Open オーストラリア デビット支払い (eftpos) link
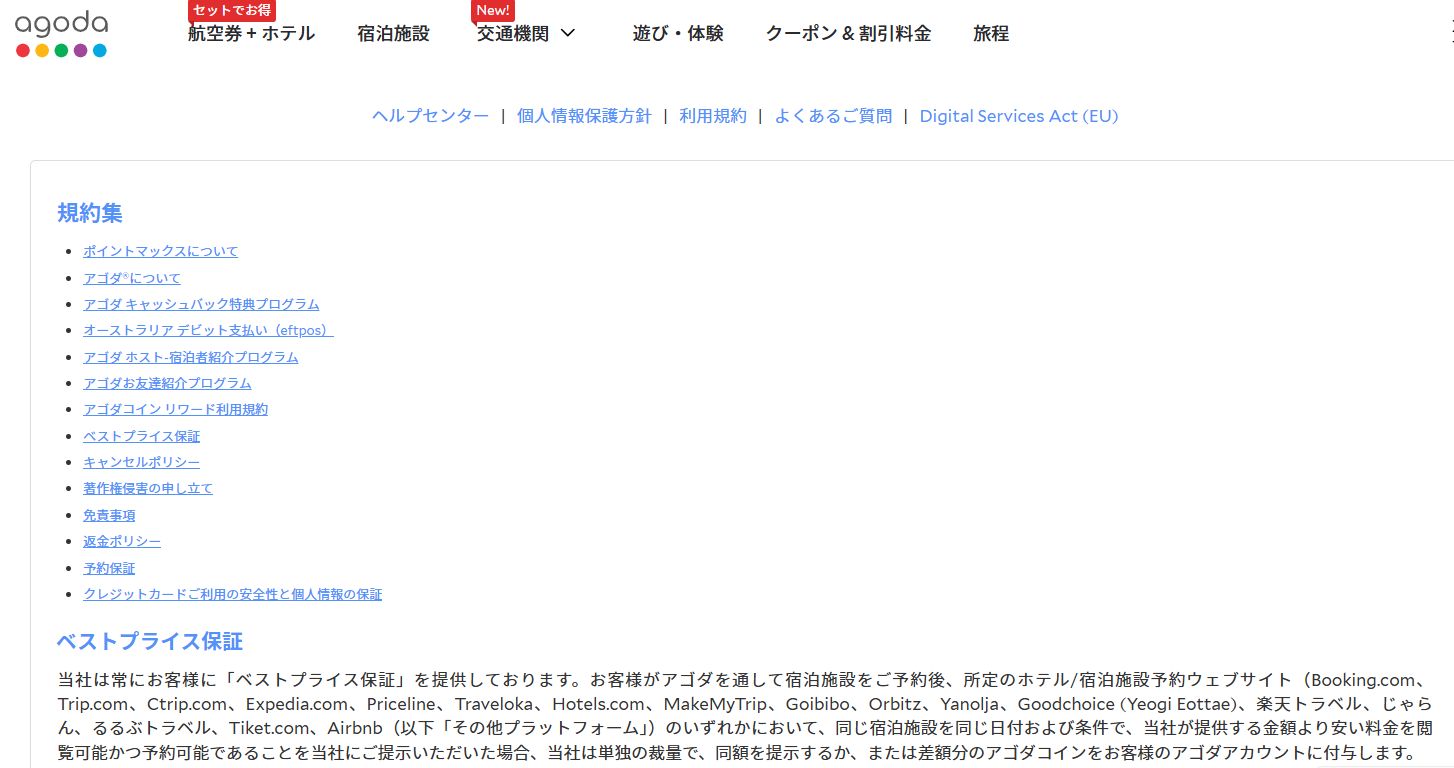This screenshot has height=768, width=1454. [208, 330]
